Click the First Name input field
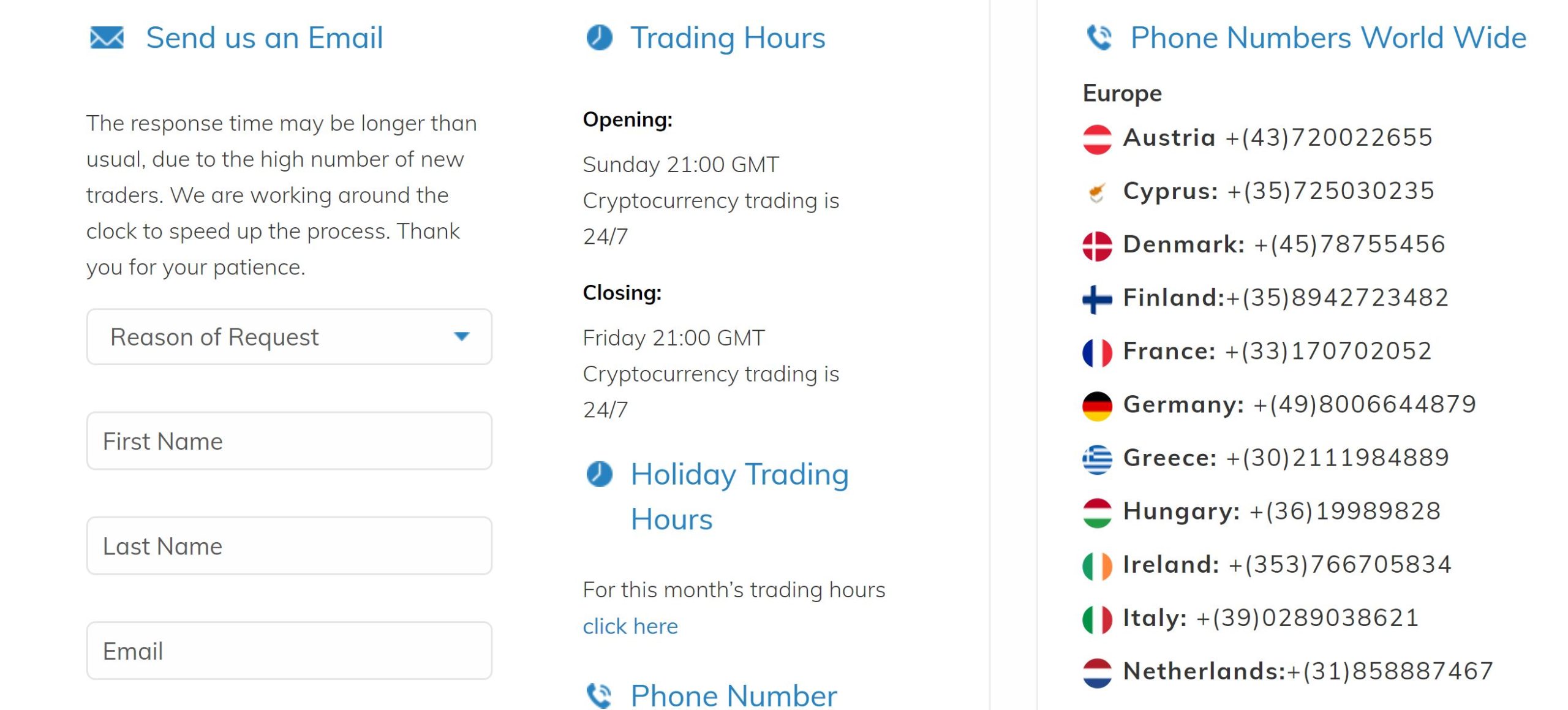The height and width of the screenshot is (710, 1568). tap(289, 440)
